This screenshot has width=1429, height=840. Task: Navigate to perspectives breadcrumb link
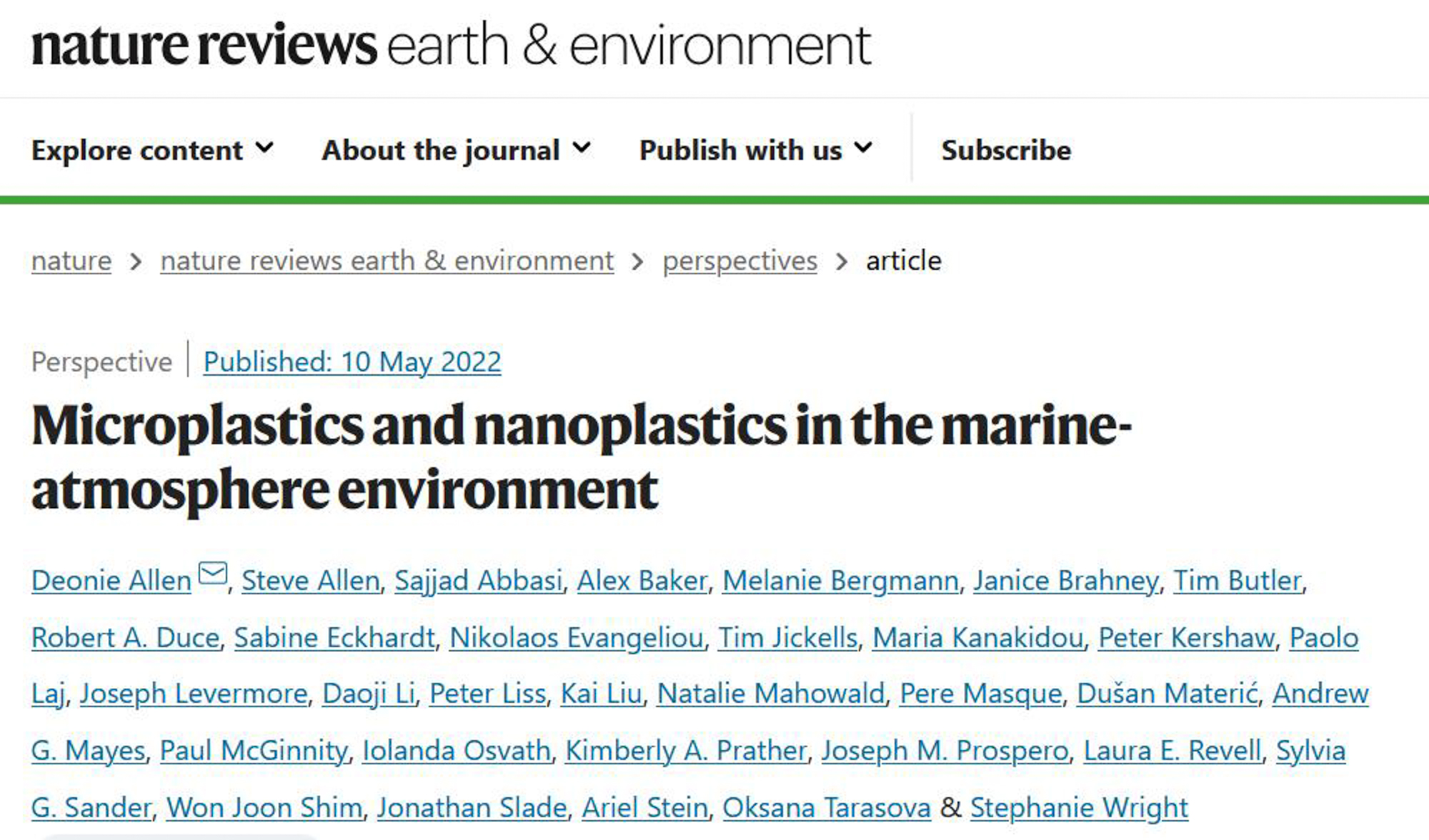click(x=740, y=261)
